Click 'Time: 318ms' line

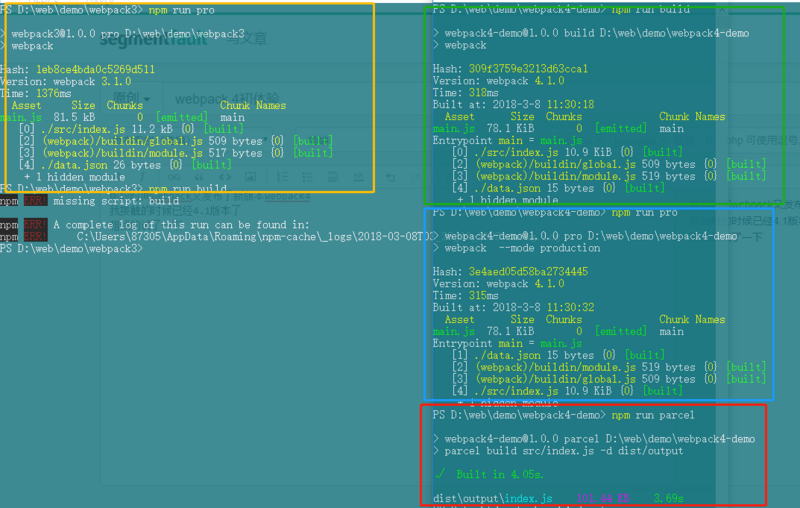click(465, 93)
